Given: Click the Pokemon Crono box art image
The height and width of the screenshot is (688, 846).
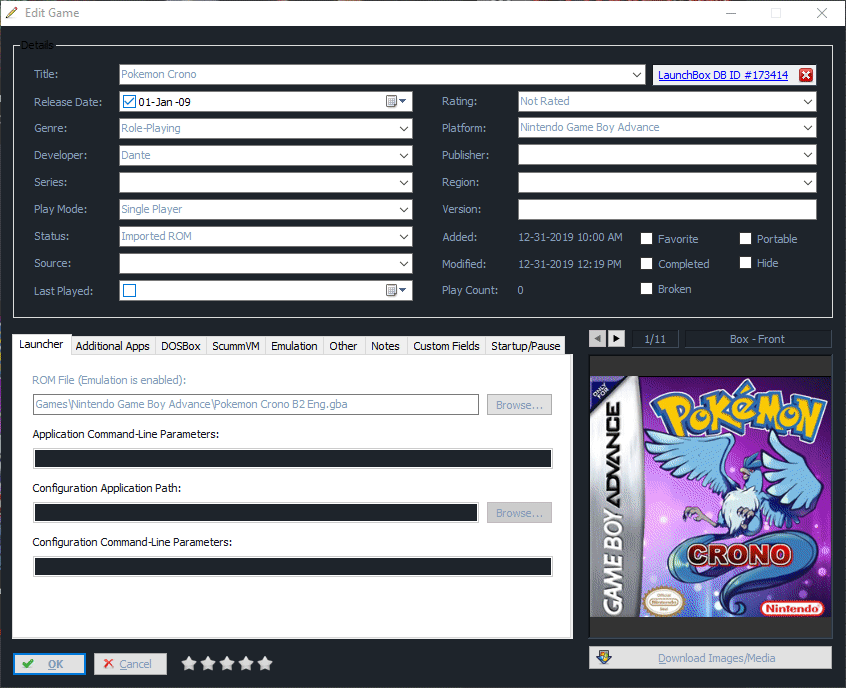Looking at the screenshot, I should 710,497.
